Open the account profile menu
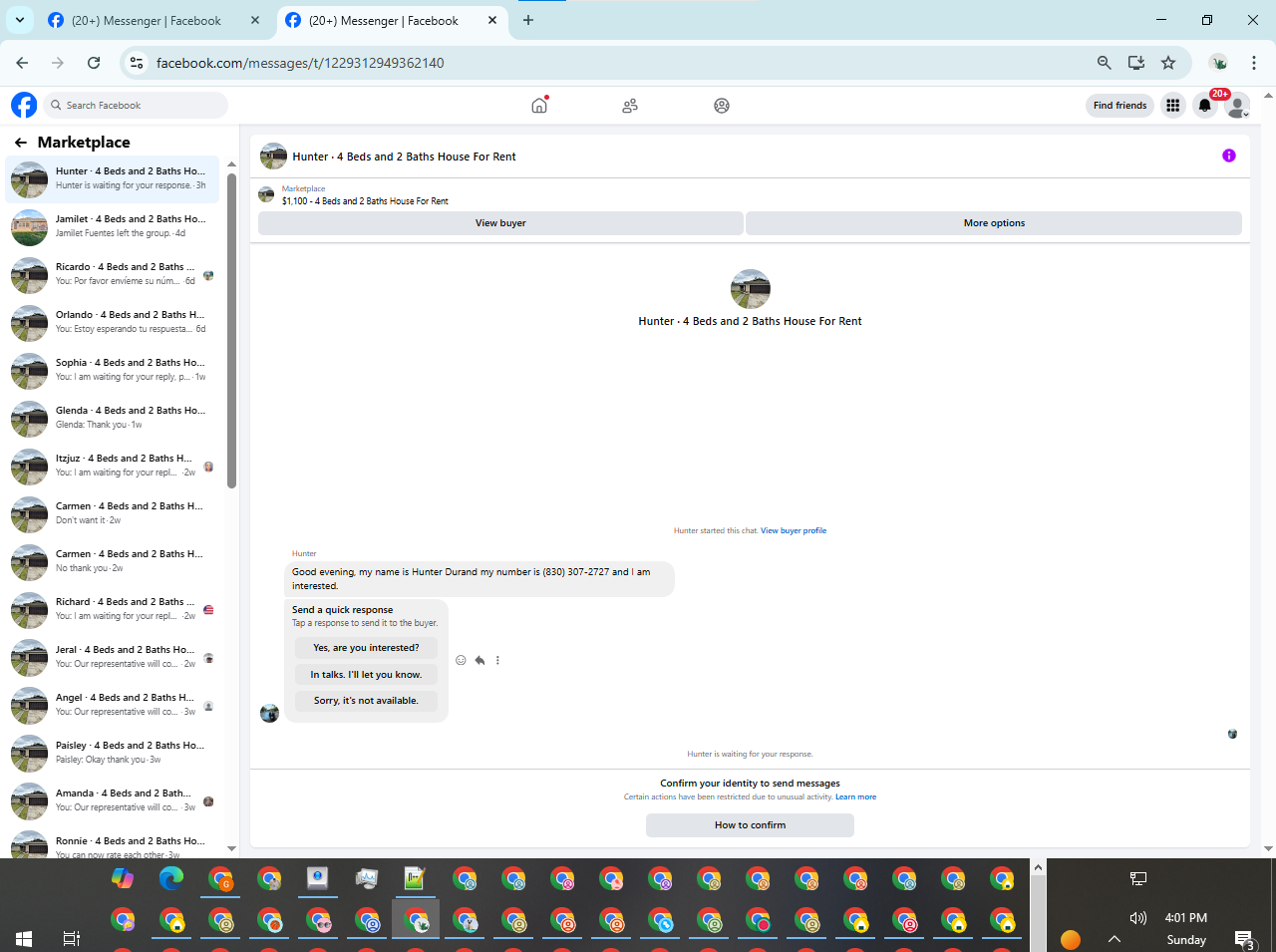 (1237, 106)
